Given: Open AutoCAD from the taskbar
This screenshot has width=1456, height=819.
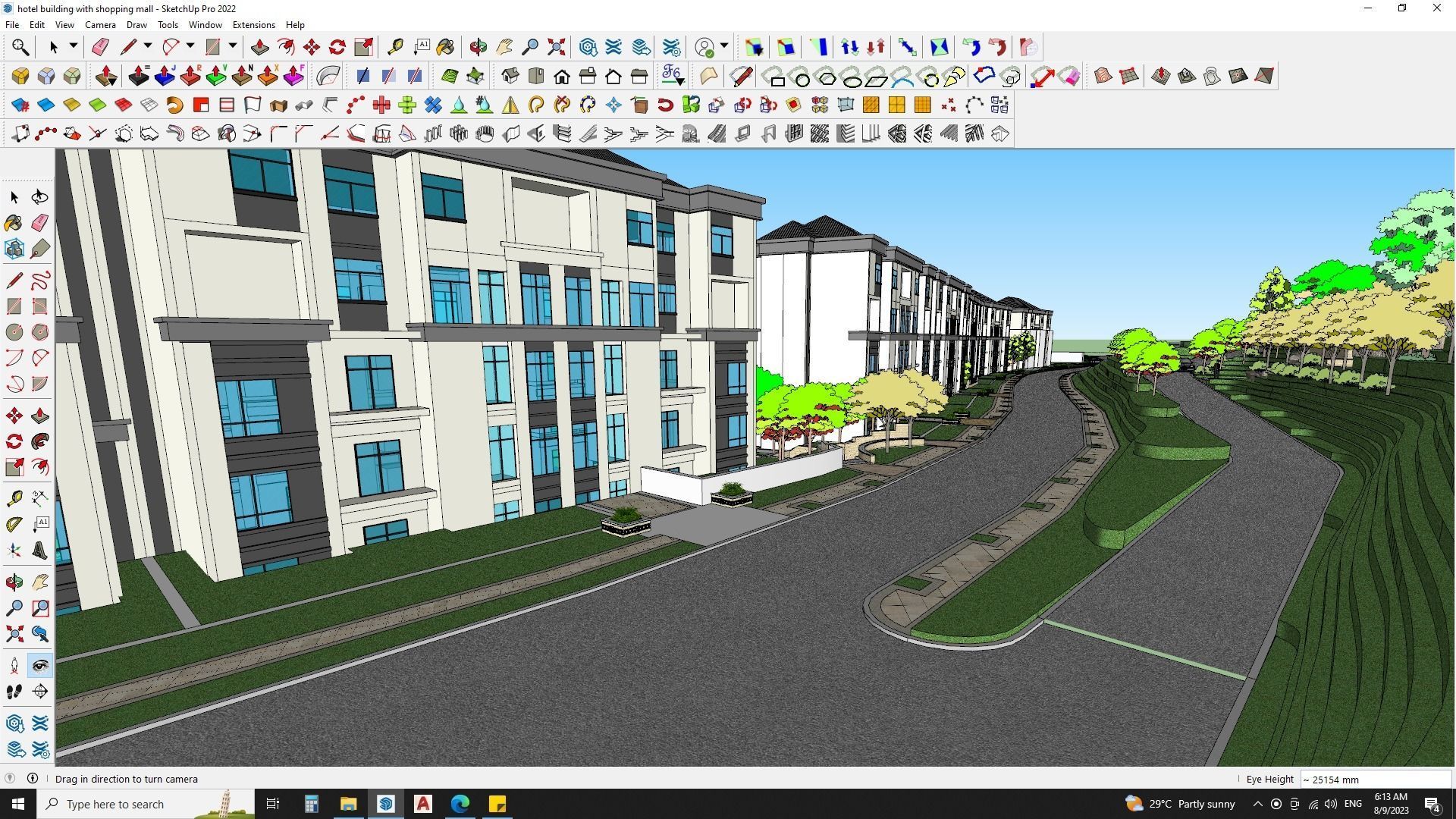Looking at the screenshot, I should (x=423, y=804).
